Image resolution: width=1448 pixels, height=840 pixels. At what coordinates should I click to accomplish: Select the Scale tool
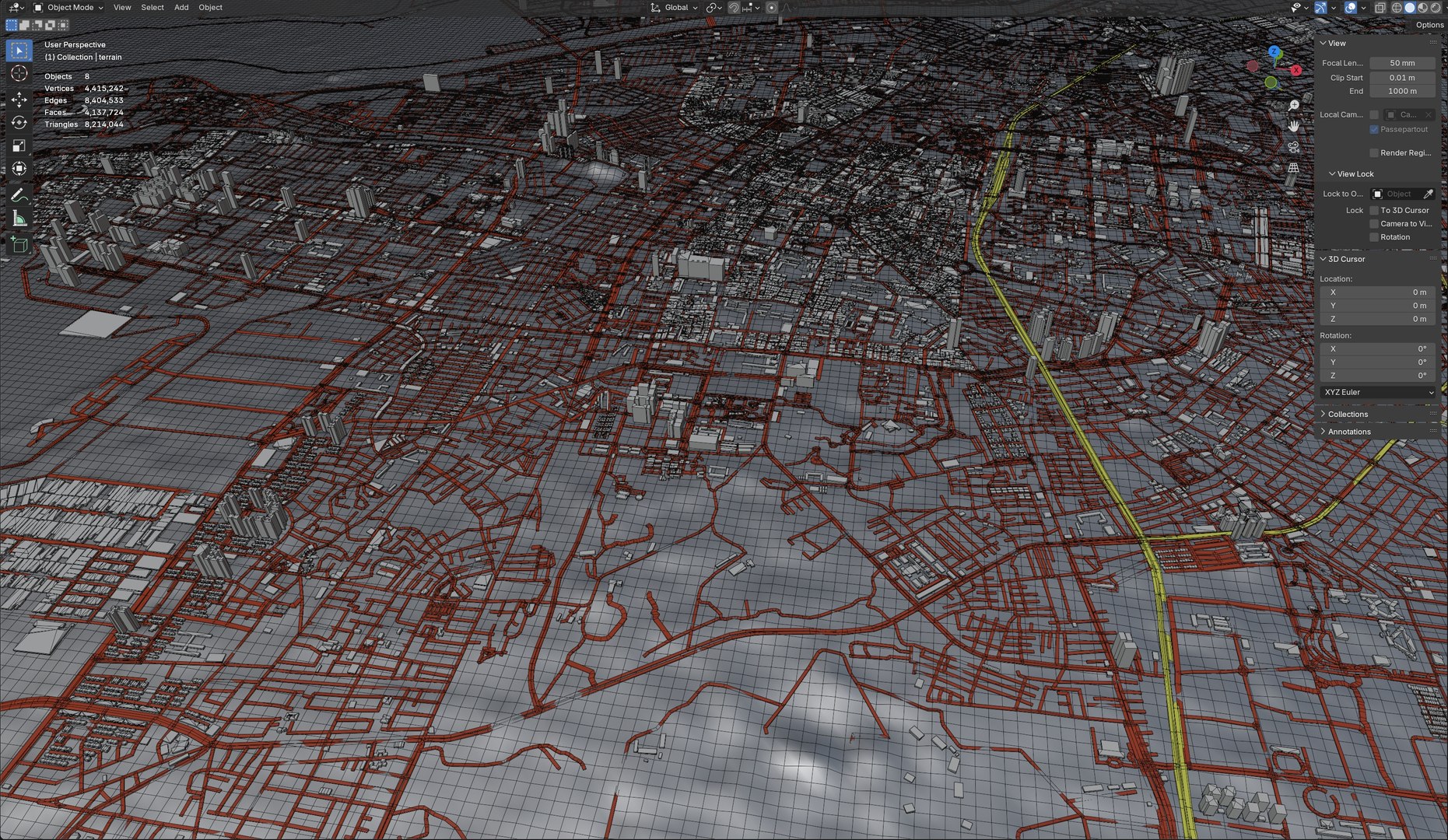[19, 145]
